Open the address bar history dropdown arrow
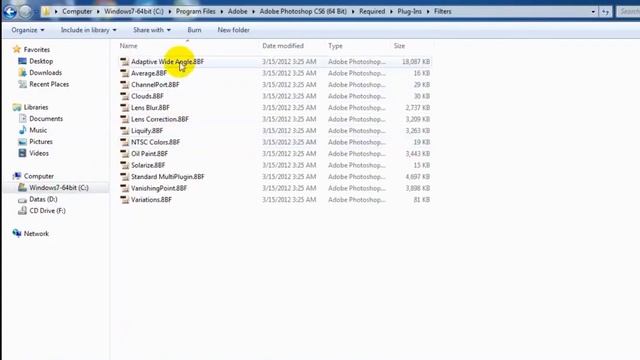Screen dimensions: 640x360 (593, 12)
